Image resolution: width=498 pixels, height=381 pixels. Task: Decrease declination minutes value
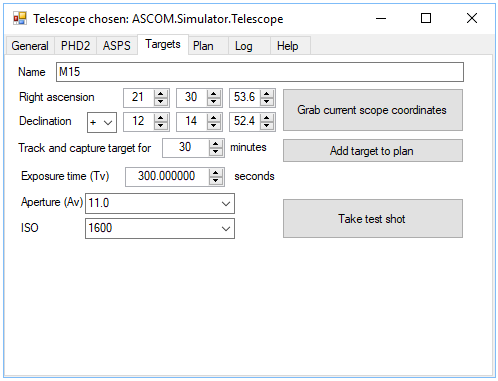tap(214, 125)
